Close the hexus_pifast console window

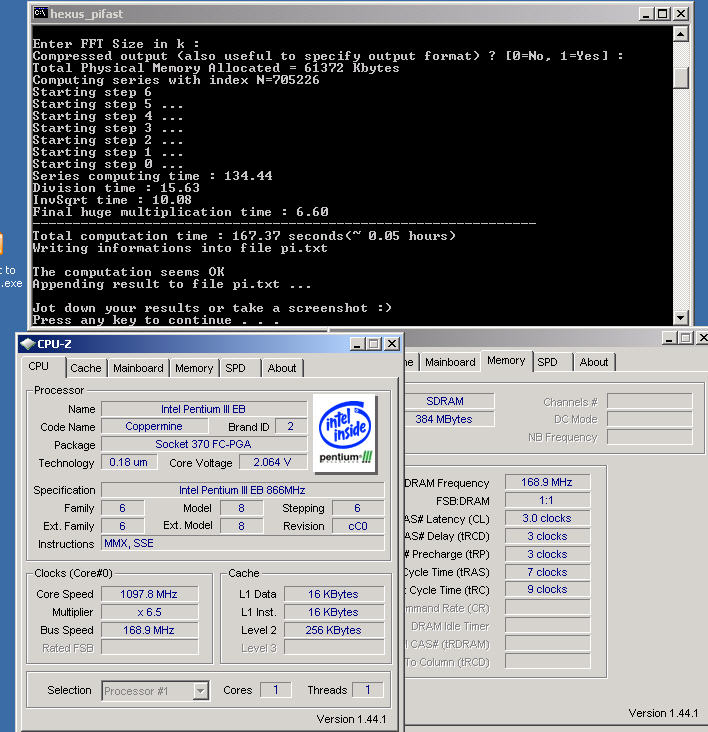click(681, 14)
